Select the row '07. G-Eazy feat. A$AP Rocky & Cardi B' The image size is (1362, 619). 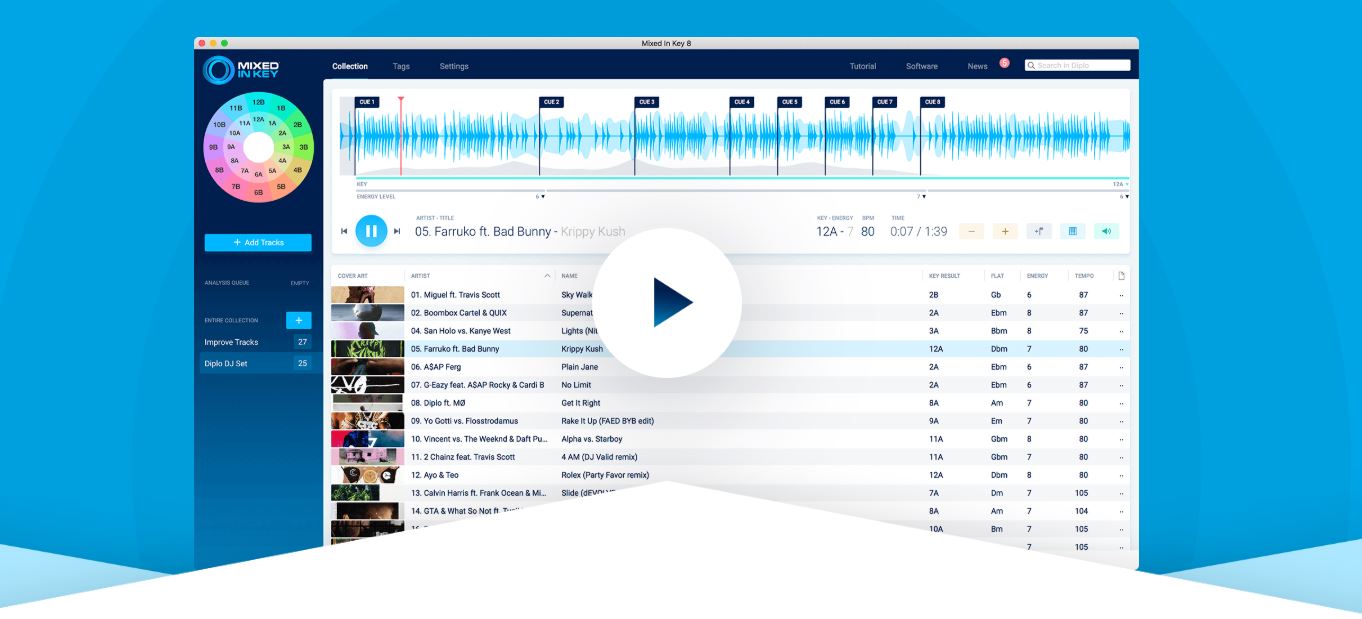[730, 385]
